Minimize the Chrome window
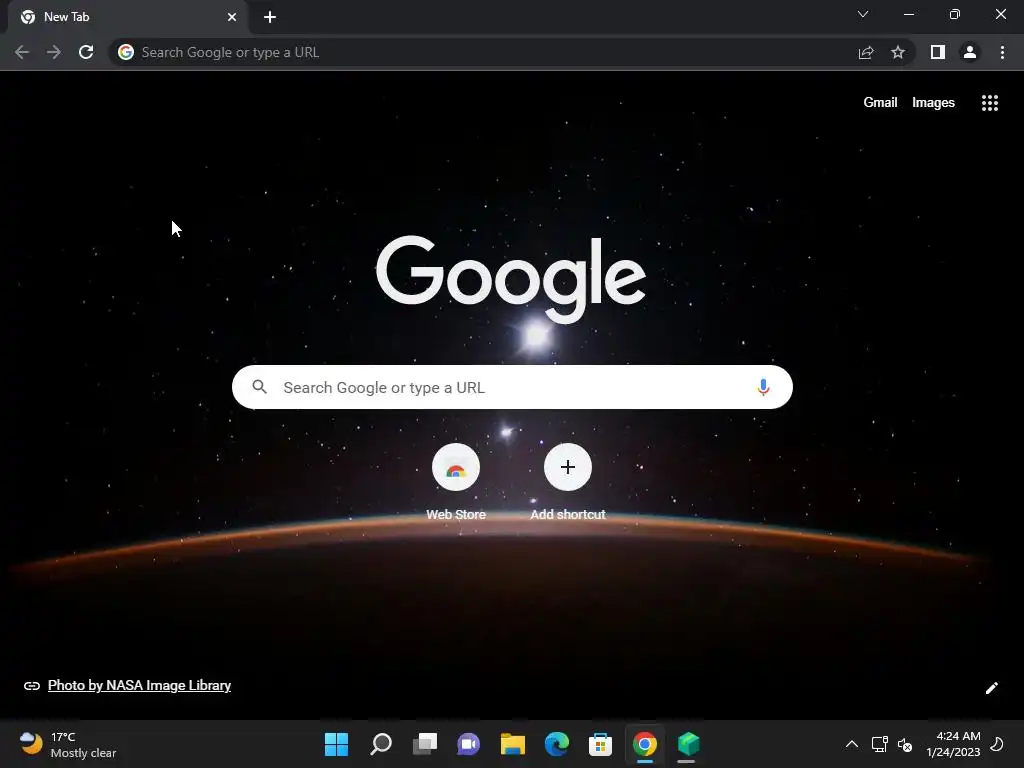Image resolution: width=1024 pixels, height=768 pixels. coord(908,14)
